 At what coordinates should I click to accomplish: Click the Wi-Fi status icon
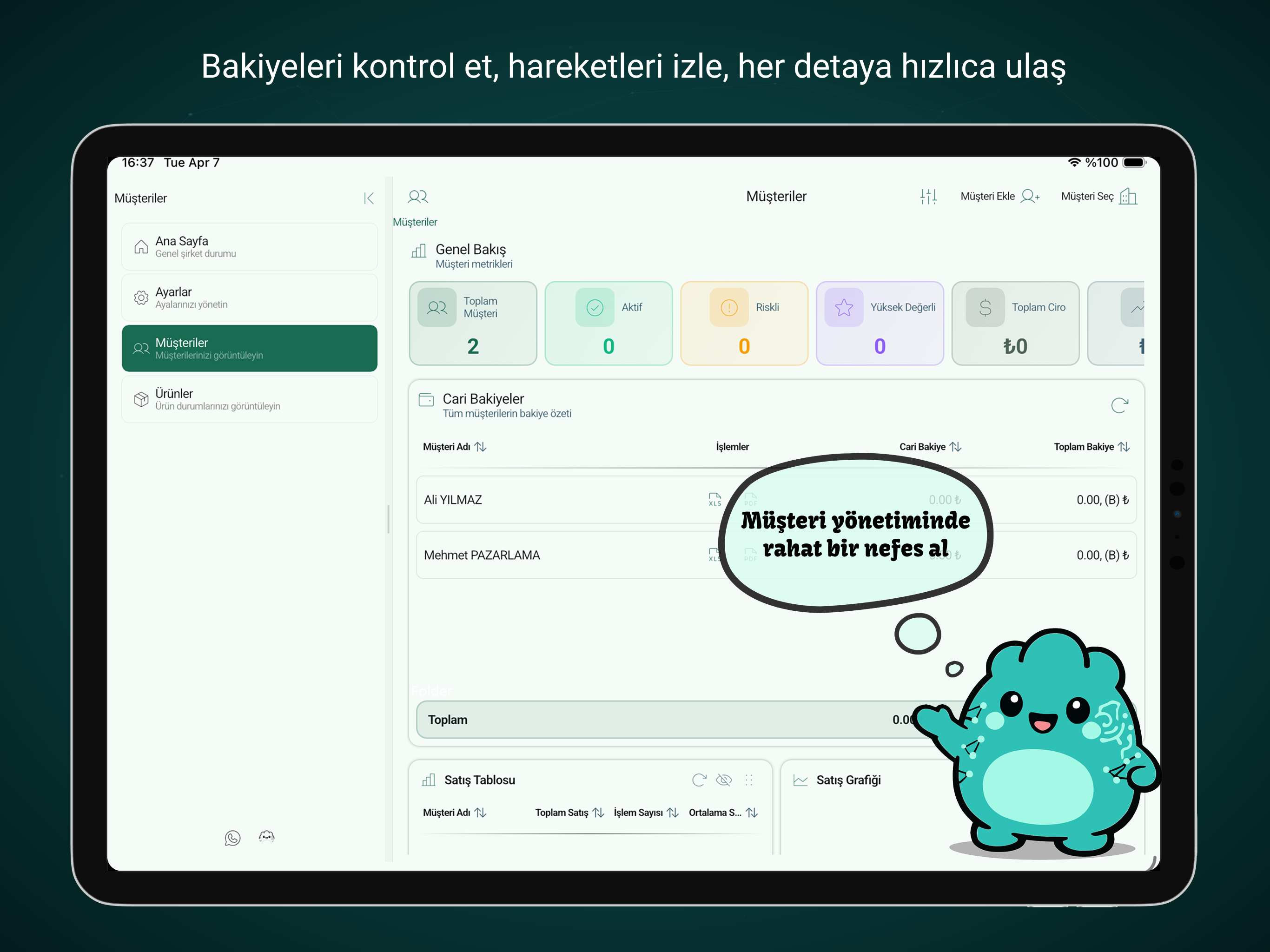pos(1074,163)
